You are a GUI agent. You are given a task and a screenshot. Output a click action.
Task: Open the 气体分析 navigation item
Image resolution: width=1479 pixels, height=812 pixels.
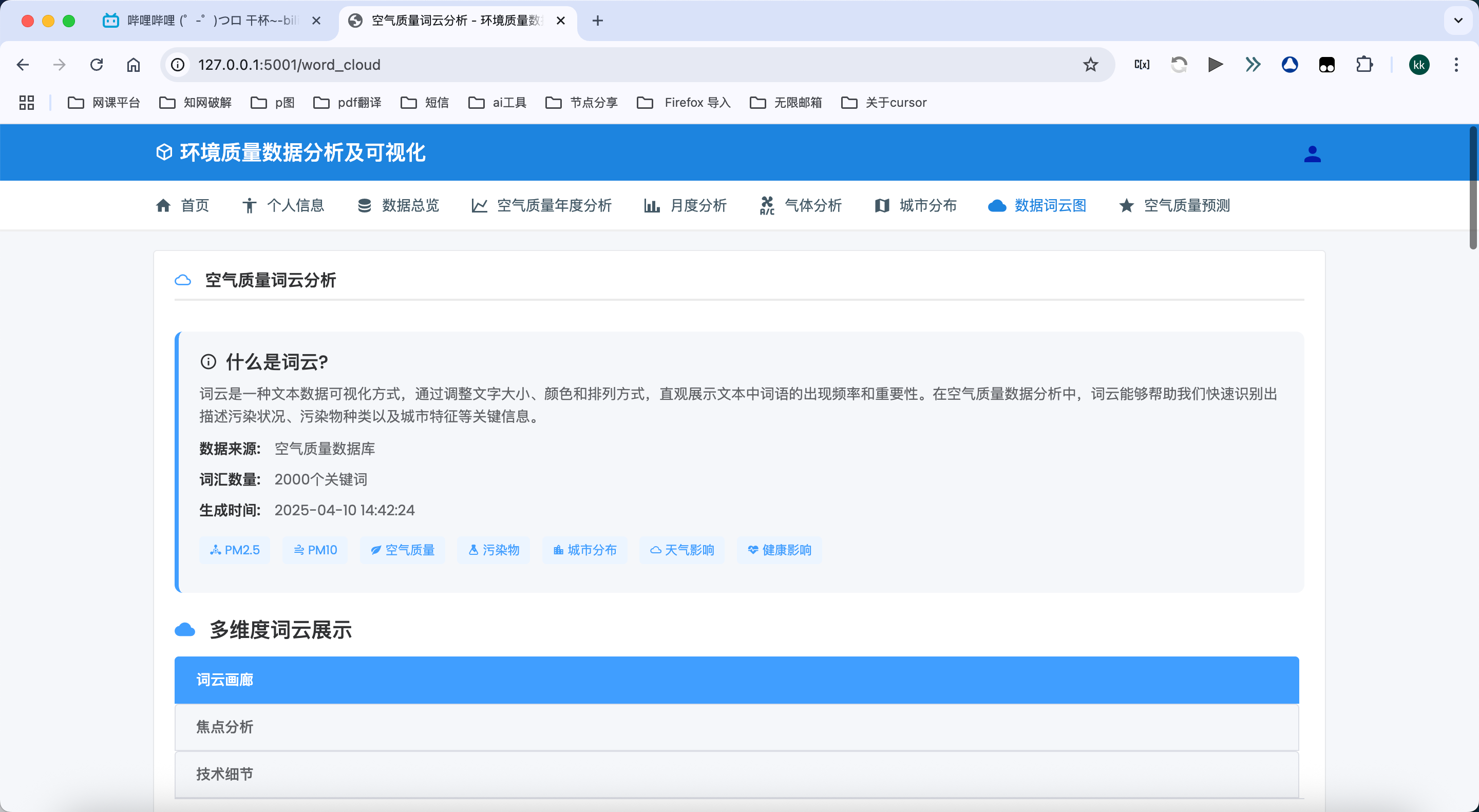pos(801,205)
